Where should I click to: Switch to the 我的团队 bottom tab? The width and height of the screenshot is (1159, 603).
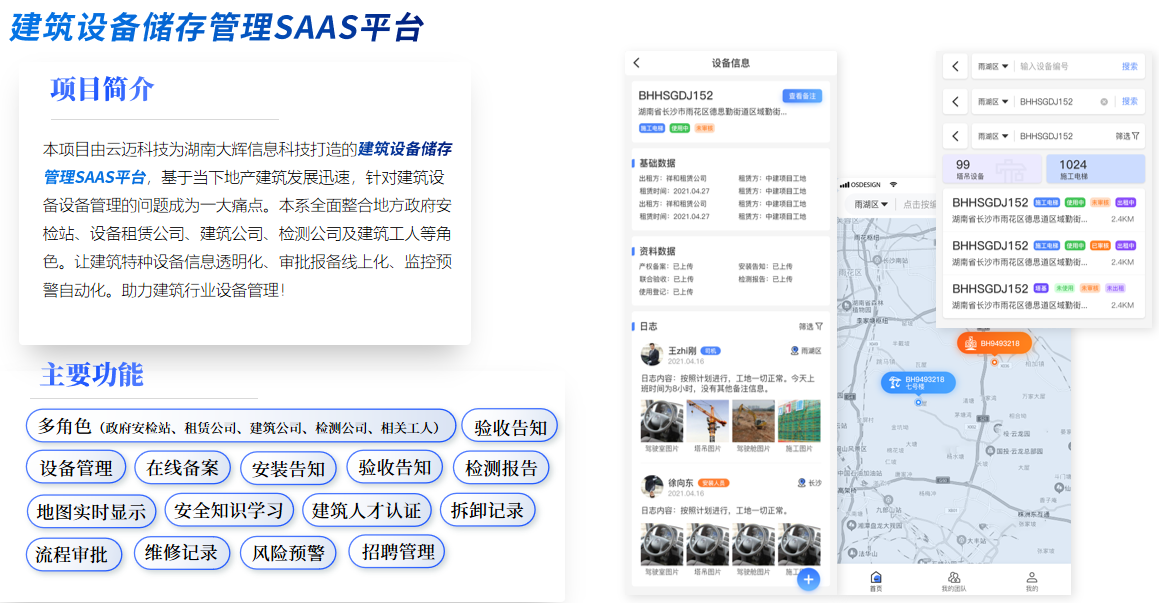[954, 582]
